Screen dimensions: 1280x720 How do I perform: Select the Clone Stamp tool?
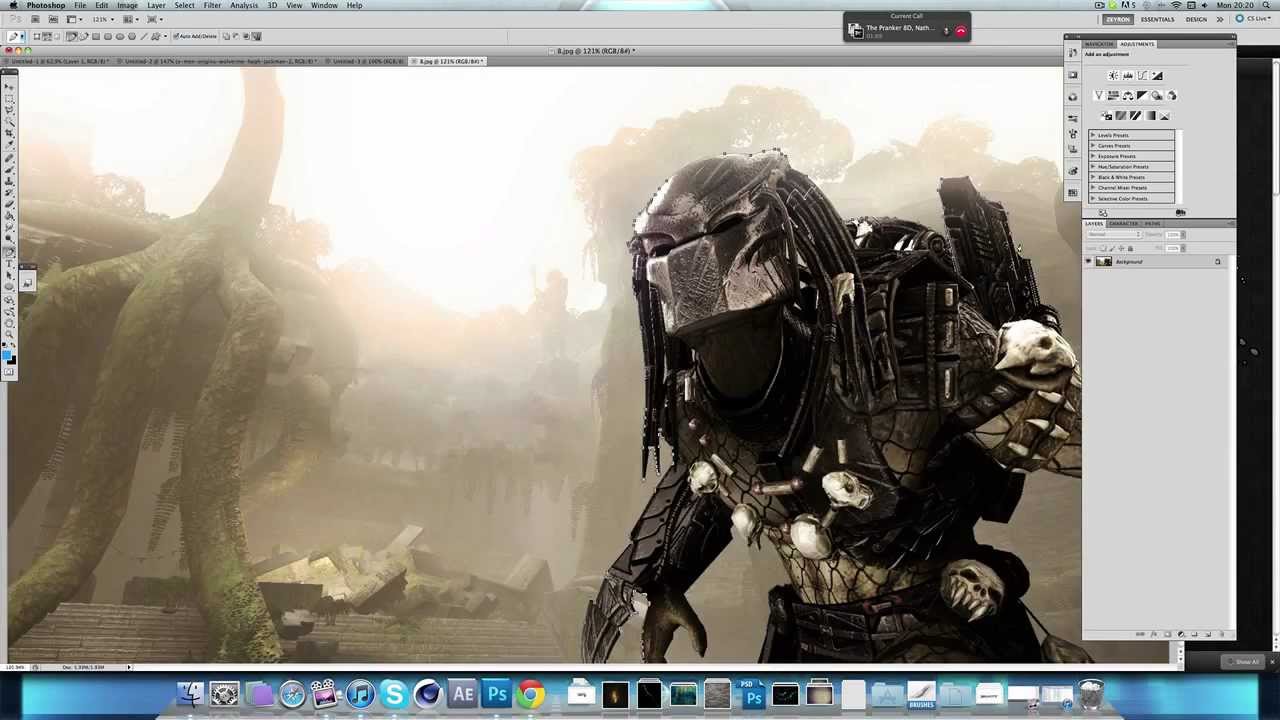click(10, 181)
